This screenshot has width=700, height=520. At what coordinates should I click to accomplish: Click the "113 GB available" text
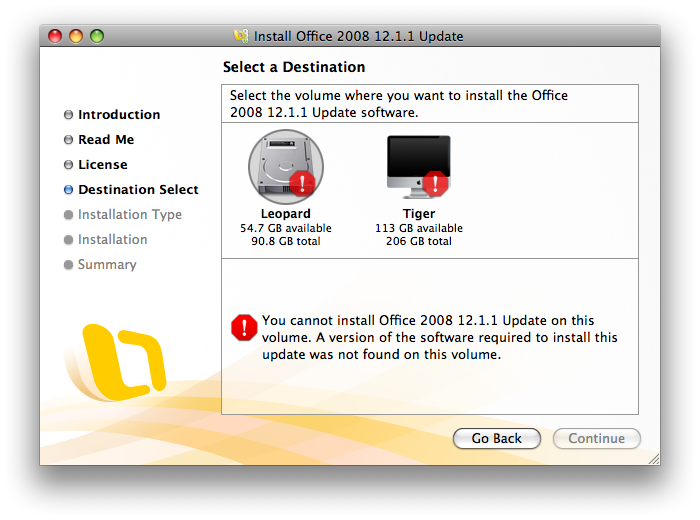[419, 228]
